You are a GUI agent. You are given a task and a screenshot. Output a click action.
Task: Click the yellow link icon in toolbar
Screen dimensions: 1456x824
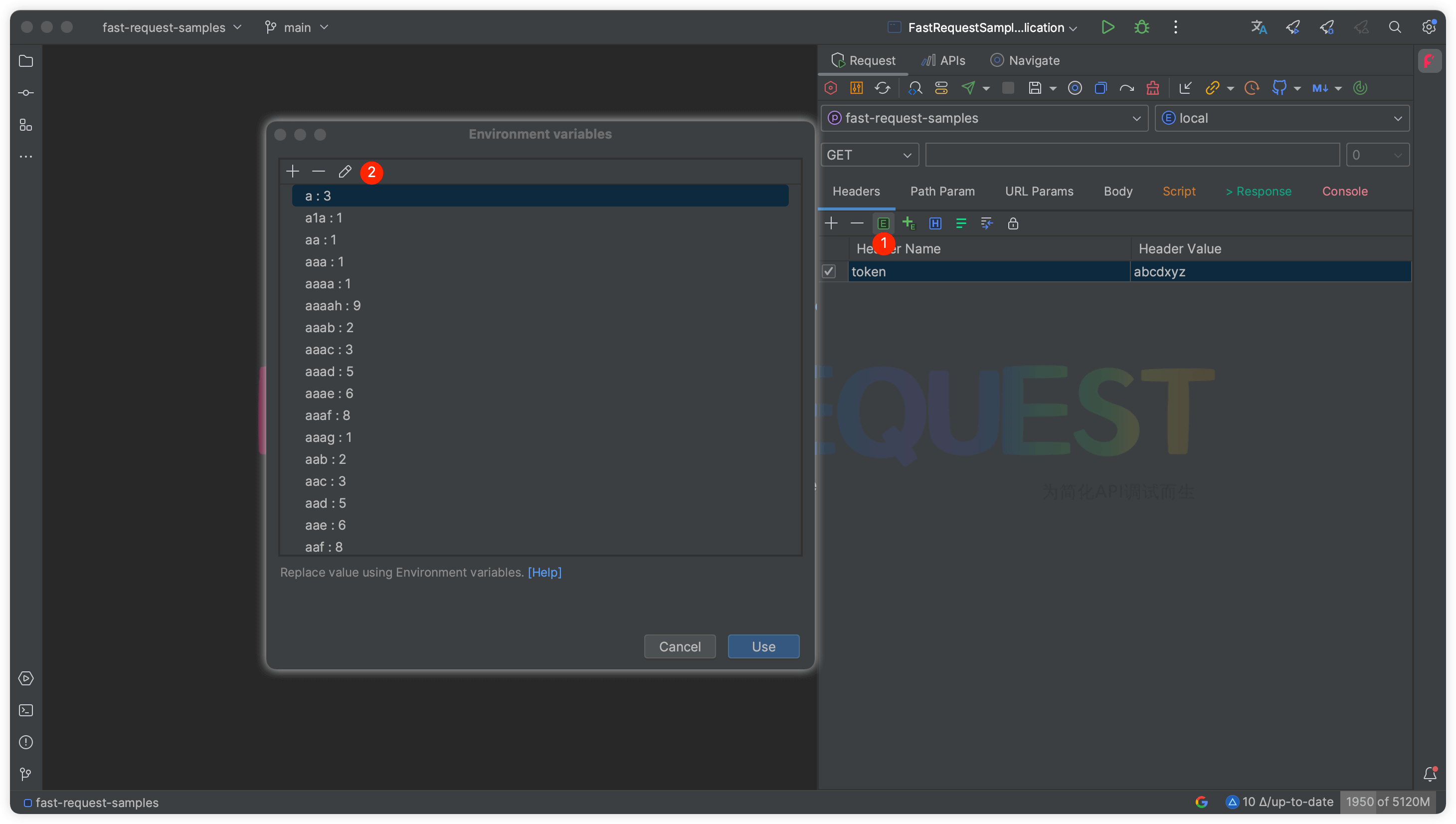pos(1212,88)
